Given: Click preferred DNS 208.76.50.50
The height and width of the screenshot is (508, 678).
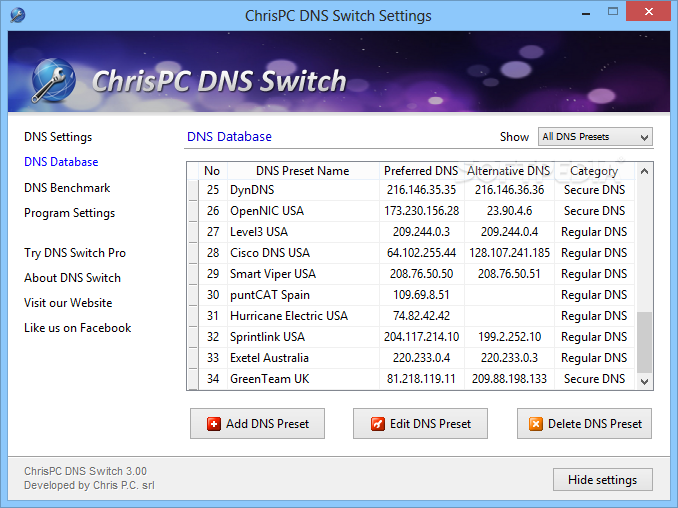Looking at the screenshot, I should [422, 274].
